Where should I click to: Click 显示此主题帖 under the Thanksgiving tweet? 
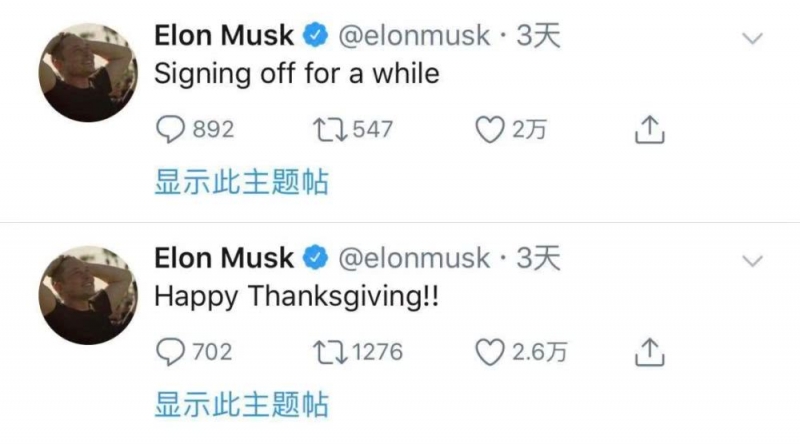coord(241,404)
